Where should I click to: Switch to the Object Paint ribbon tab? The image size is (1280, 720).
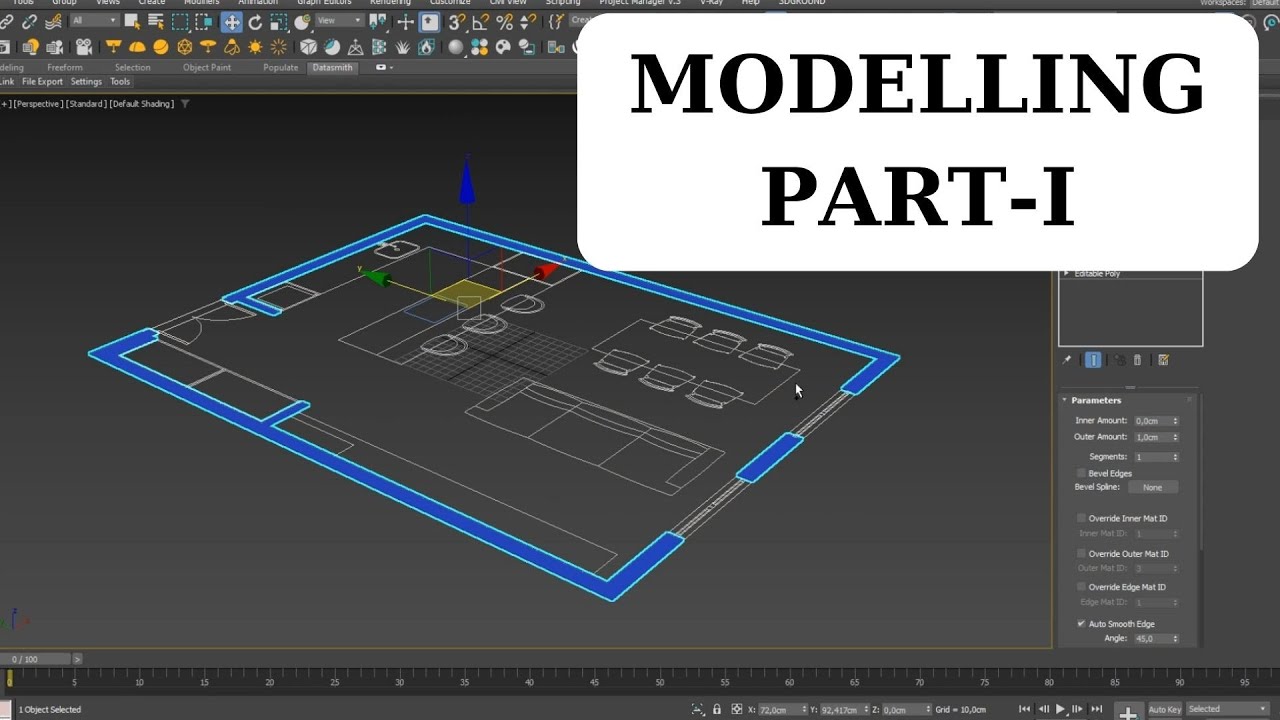207,68
